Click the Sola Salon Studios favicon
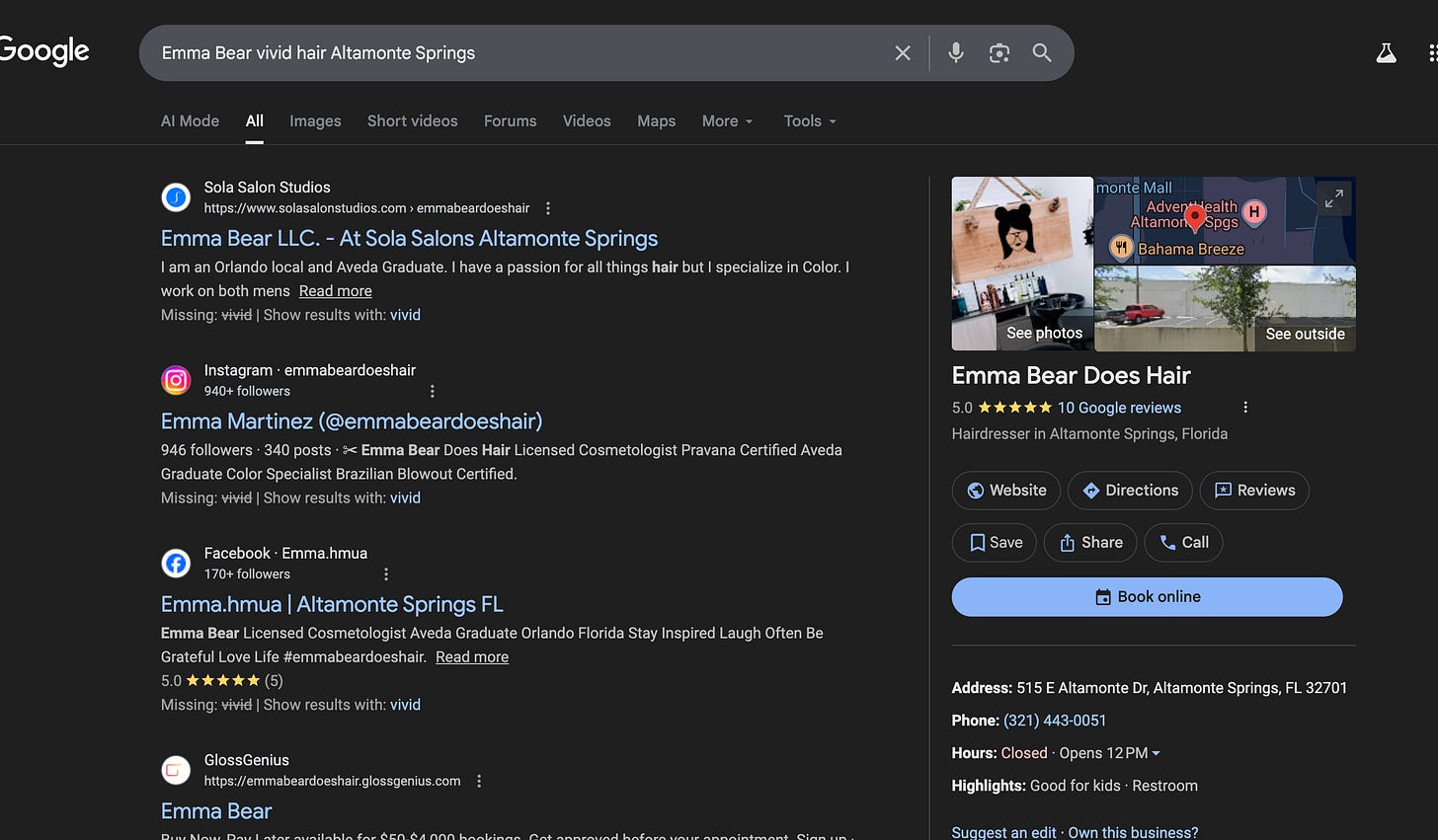1438x840 pixels. [176, 197]
